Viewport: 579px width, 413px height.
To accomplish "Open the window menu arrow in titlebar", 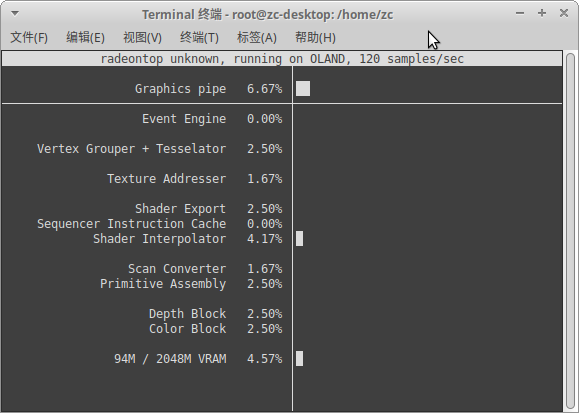I will [x=15, y=14].
